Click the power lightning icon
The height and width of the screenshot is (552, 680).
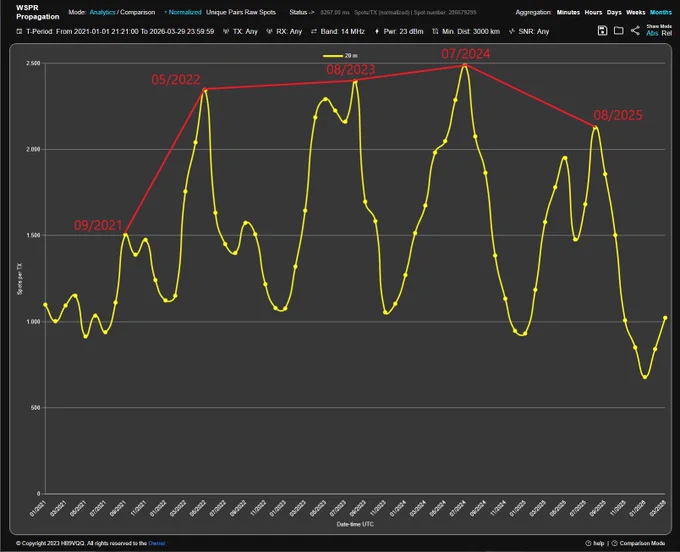tap(376, 32)
